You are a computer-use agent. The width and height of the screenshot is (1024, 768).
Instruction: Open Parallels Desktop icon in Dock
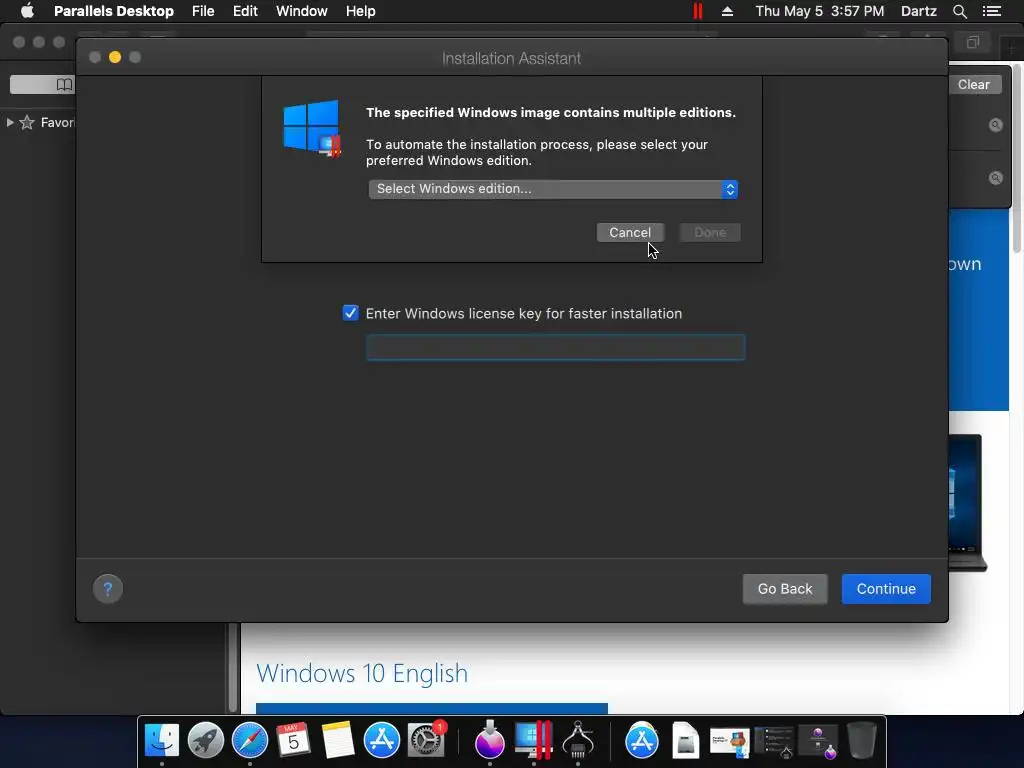click(x=534, y=740)
